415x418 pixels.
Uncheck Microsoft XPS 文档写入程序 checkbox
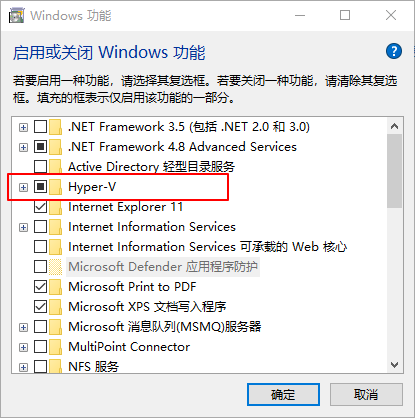click(40, 307)
